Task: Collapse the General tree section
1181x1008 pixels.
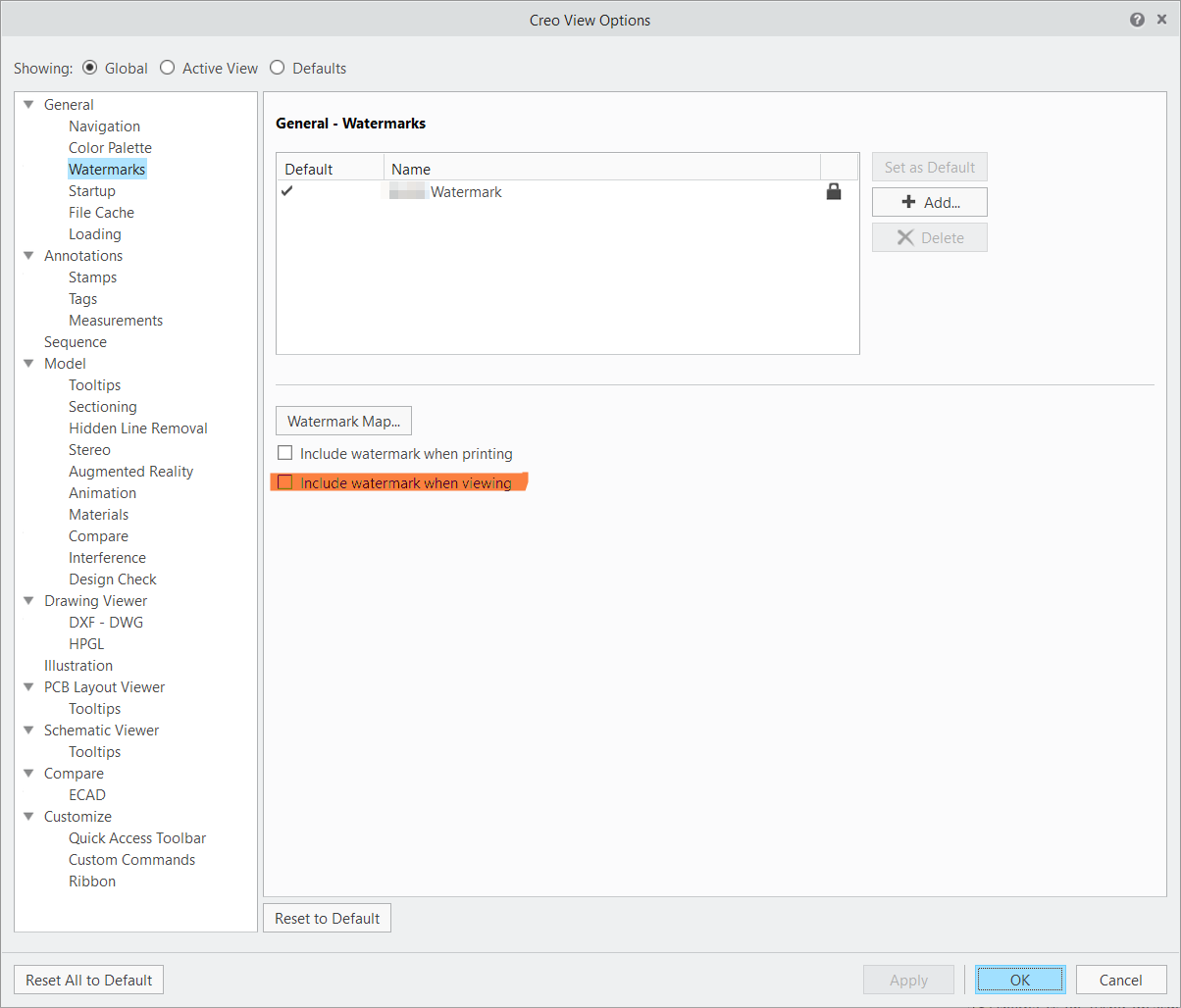Action: (28, 104)
